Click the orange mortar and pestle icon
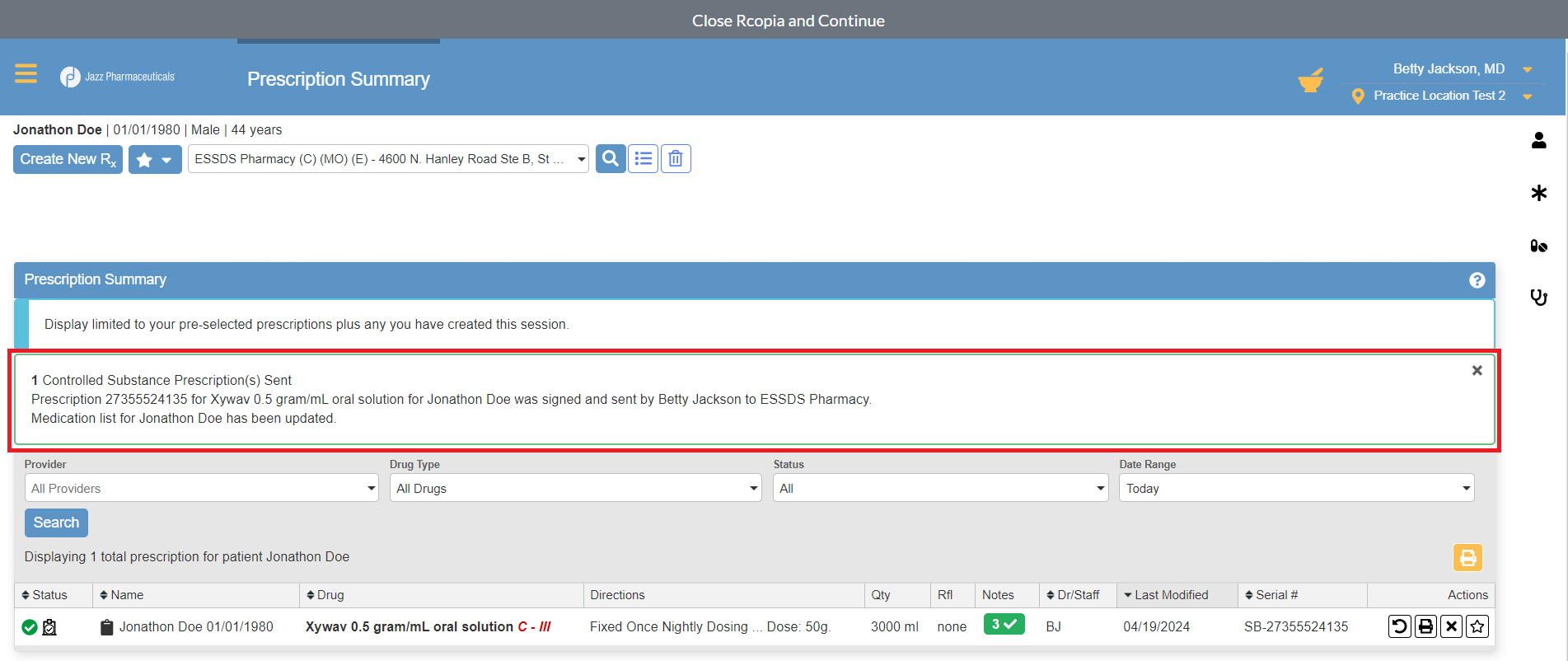The height and width of the screenshot is (661, 1568). [x=1310, y=81]
